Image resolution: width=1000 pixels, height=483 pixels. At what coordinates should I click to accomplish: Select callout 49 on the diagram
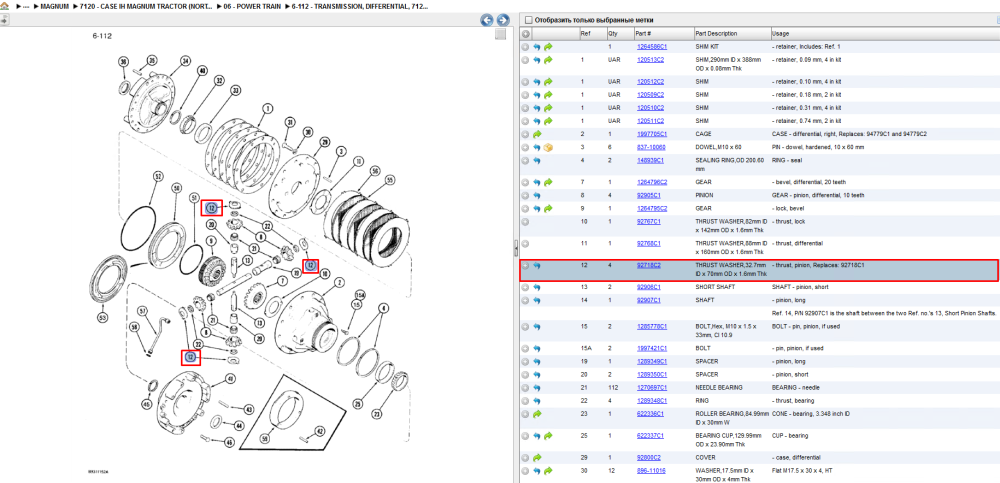(x=230, y=379)
